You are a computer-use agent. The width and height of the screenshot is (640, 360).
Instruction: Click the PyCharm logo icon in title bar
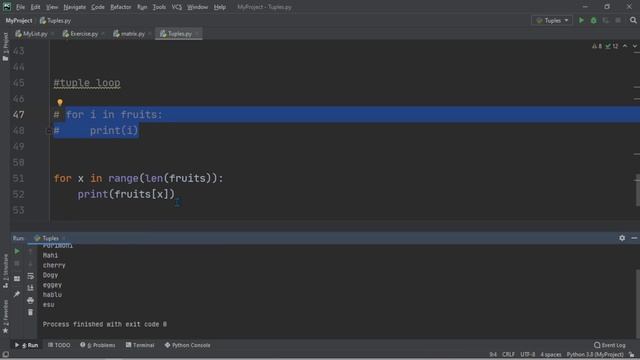[7, 7]
